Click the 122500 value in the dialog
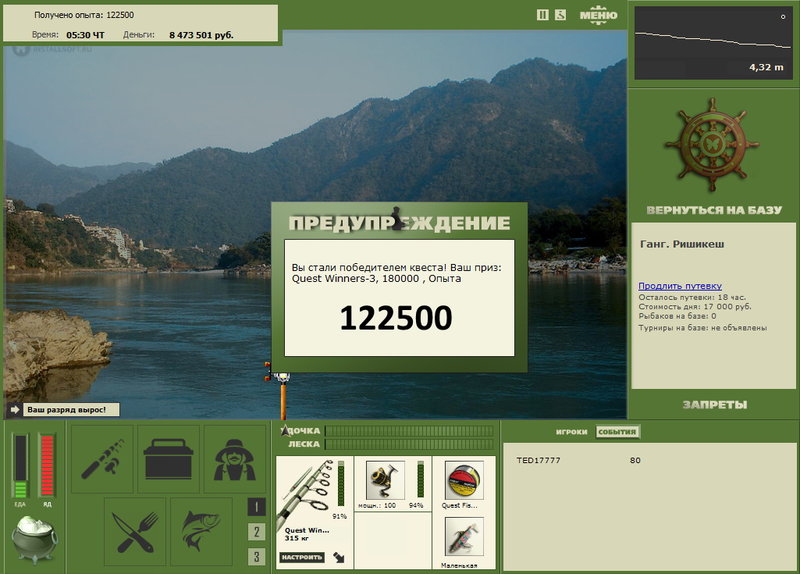Image resolution: width=800 pixels, height=574 pixels. pyautogui.click(x=396, y=318)
